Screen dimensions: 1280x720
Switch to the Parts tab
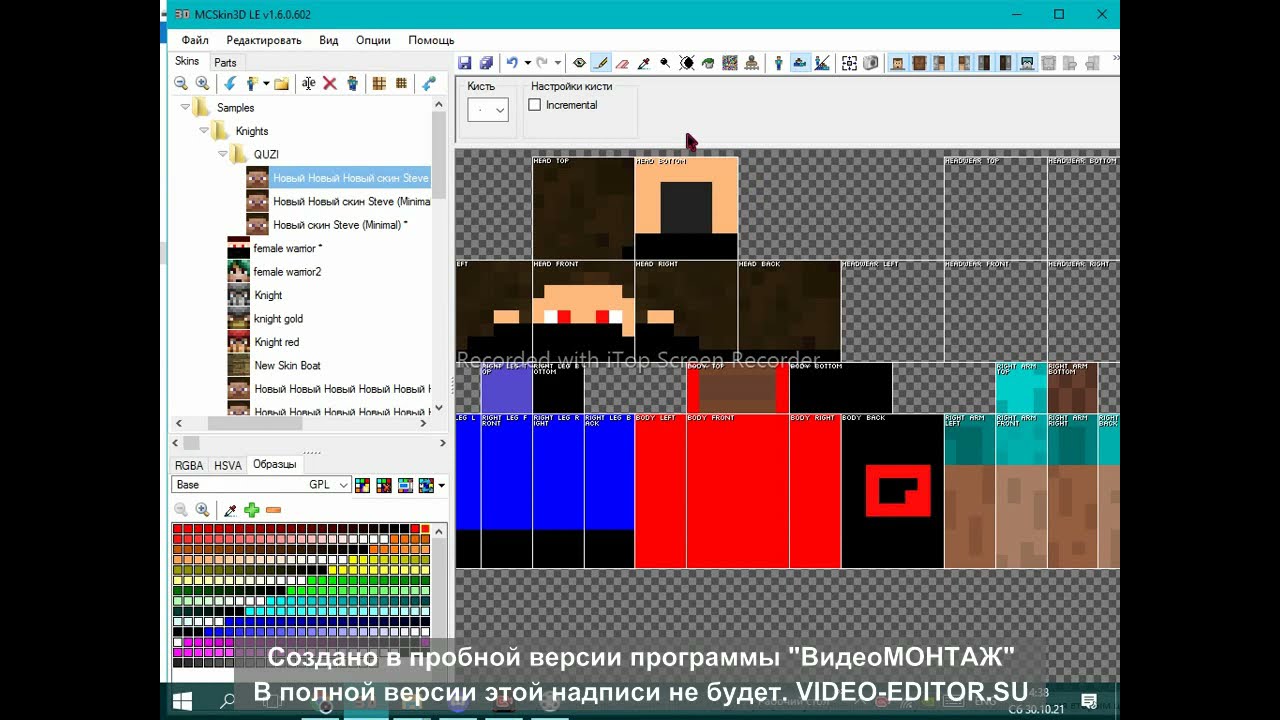[225, 62]
